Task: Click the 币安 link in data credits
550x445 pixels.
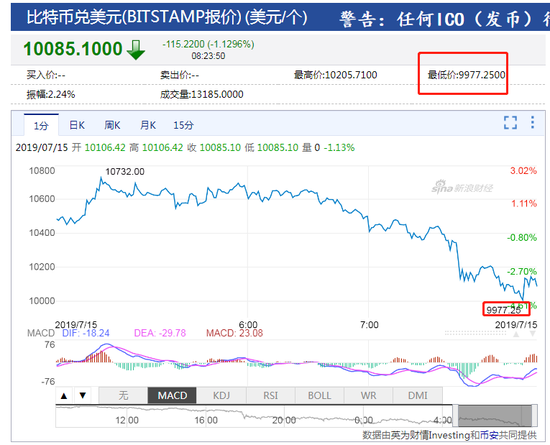Action: tap(489, 435)
